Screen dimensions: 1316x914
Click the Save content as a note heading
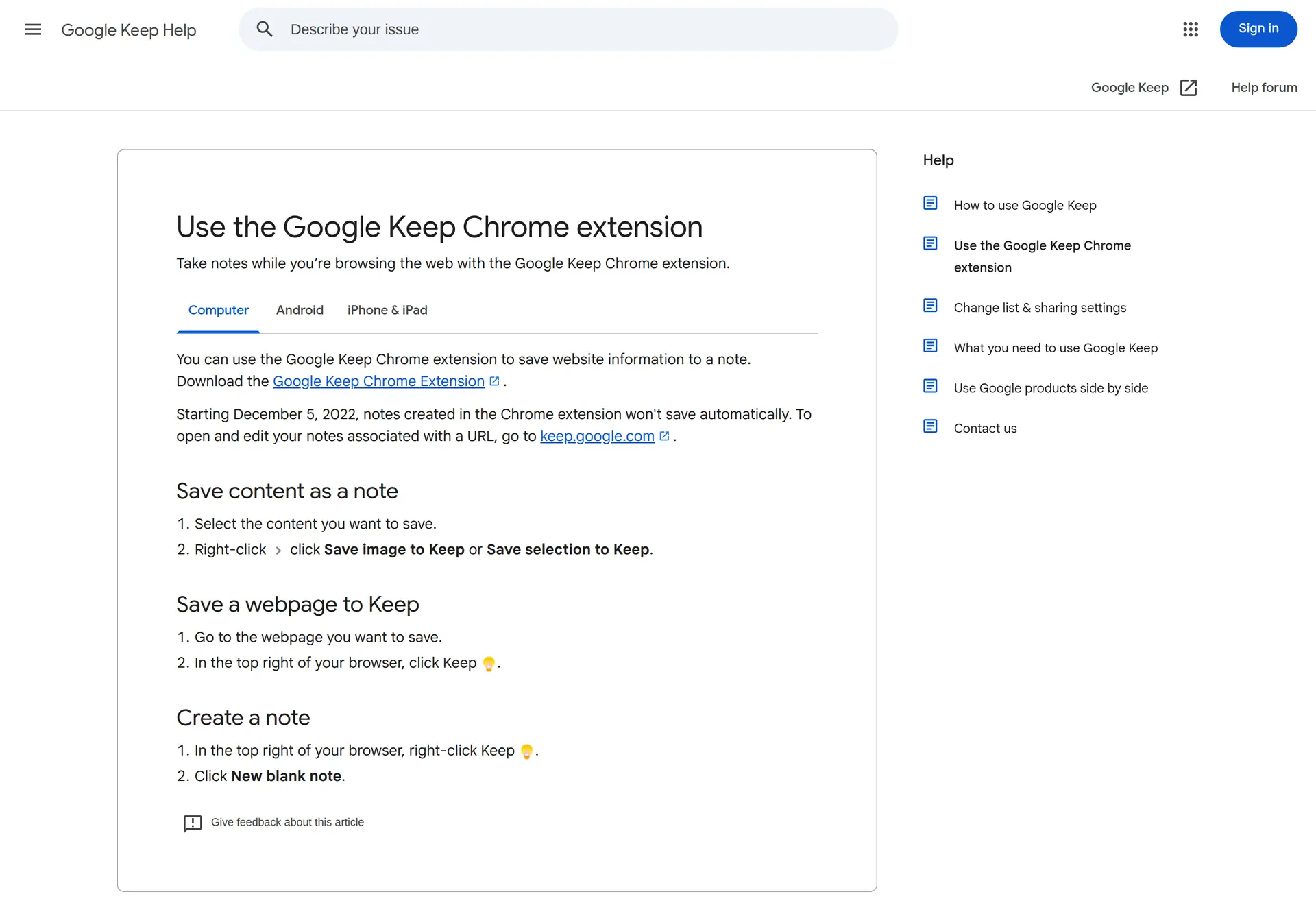[287, 491]
